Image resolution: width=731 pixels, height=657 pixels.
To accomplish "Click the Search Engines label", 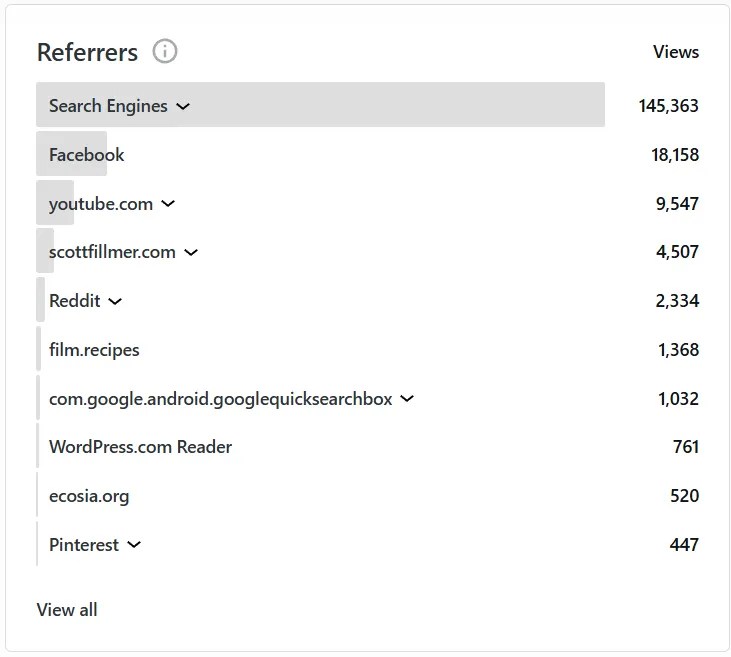I will pyautogui.click(x=108, y=106).
